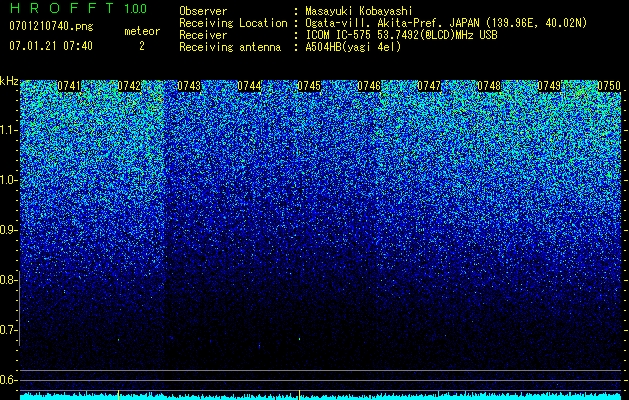Click the 0.6 kHz axis label
629x400 pixels.
coord(8,380)
